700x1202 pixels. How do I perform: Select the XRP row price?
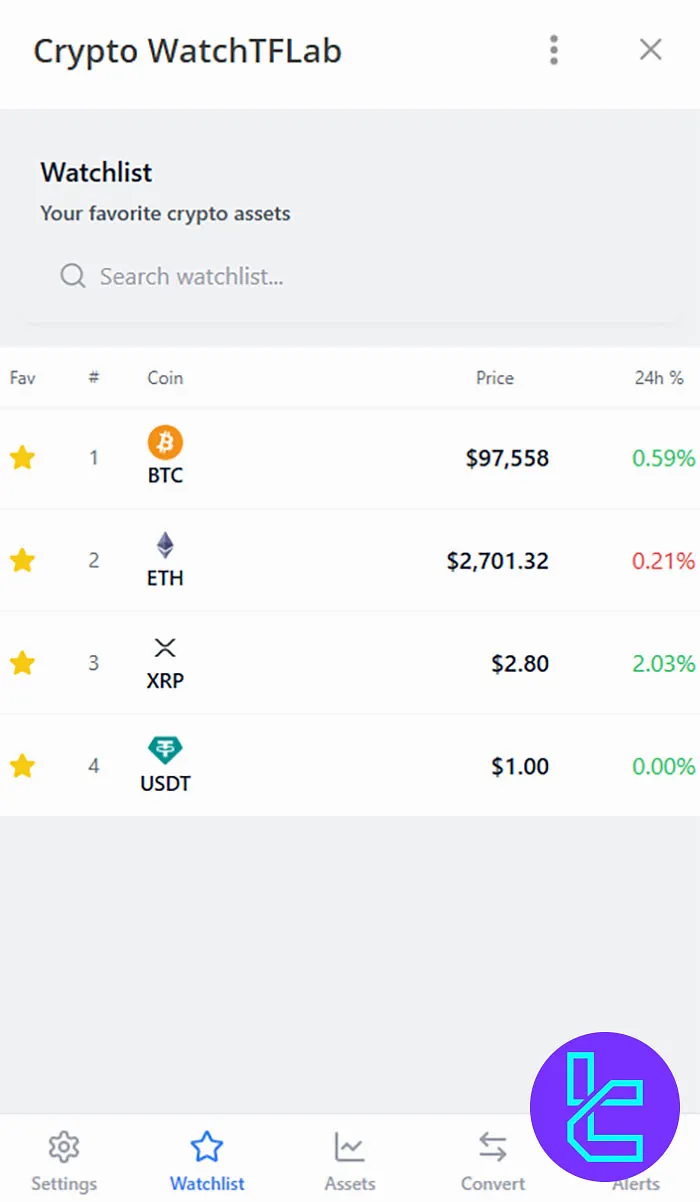[520, 663]
